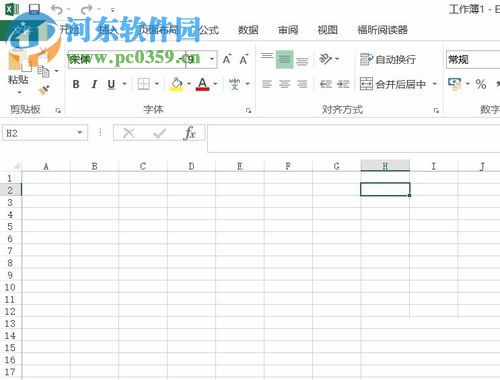This screenshot has width=500, height=380.
Task: Apply percent style
Action: [481, 84]
